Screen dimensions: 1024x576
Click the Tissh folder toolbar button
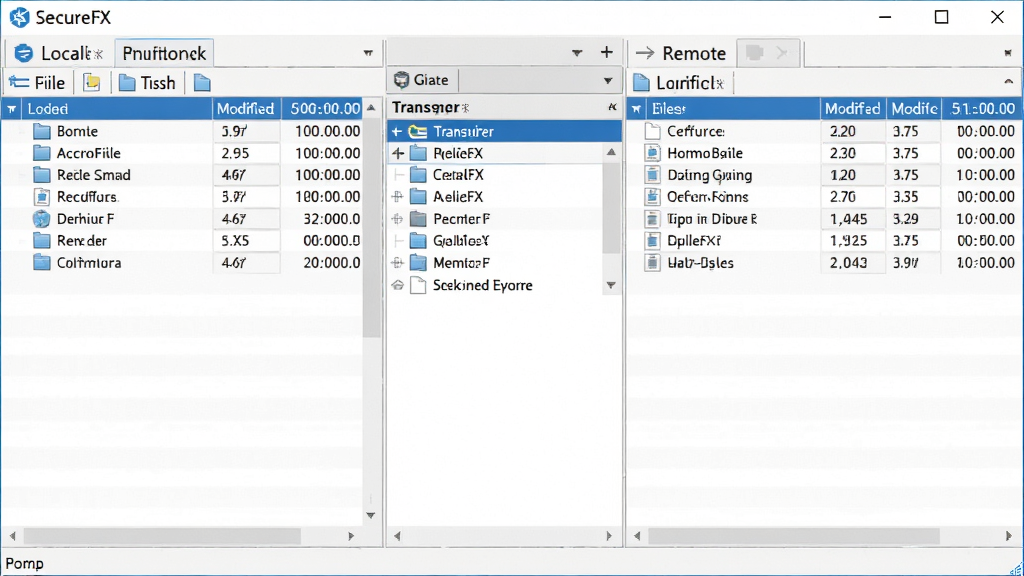147,83
